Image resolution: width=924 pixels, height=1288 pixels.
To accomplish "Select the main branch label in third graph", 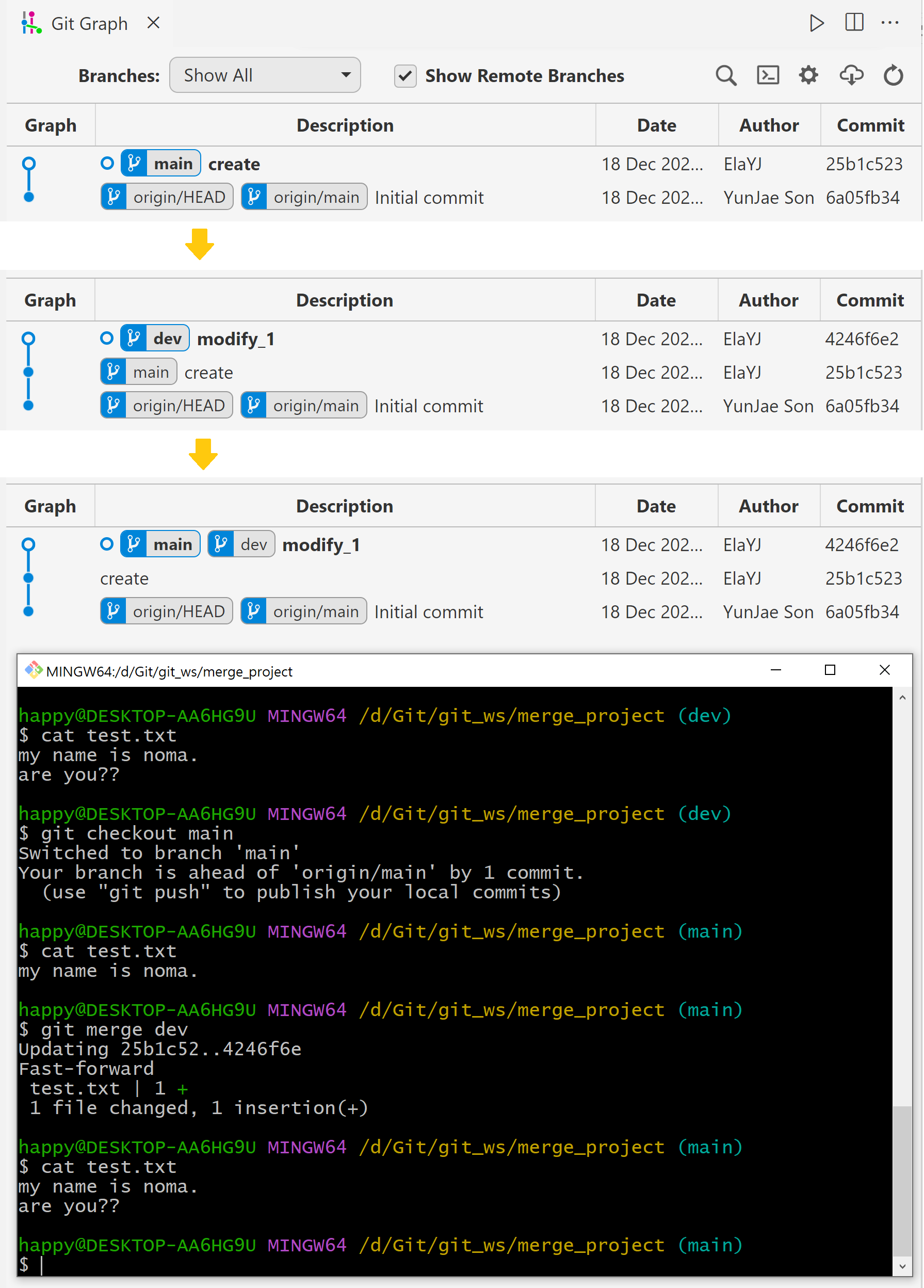I will [x=160, y=544].
